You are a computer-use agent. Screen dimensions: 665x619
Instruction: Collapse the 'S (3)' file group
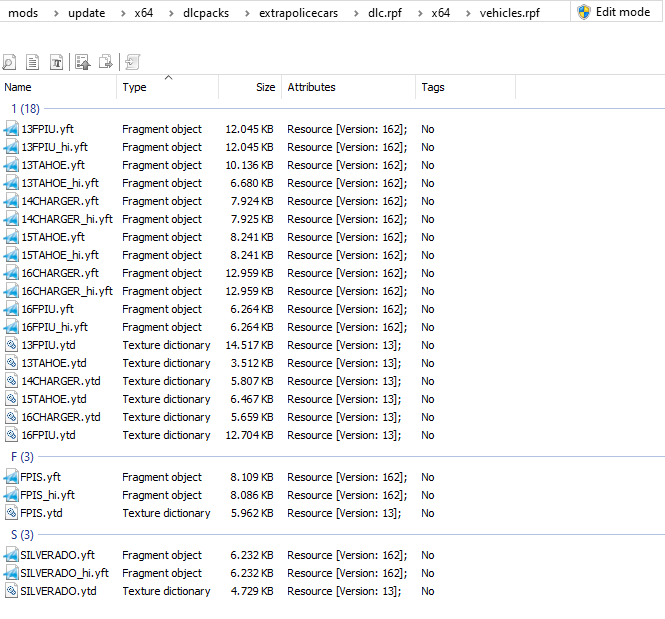pos(22,535)
